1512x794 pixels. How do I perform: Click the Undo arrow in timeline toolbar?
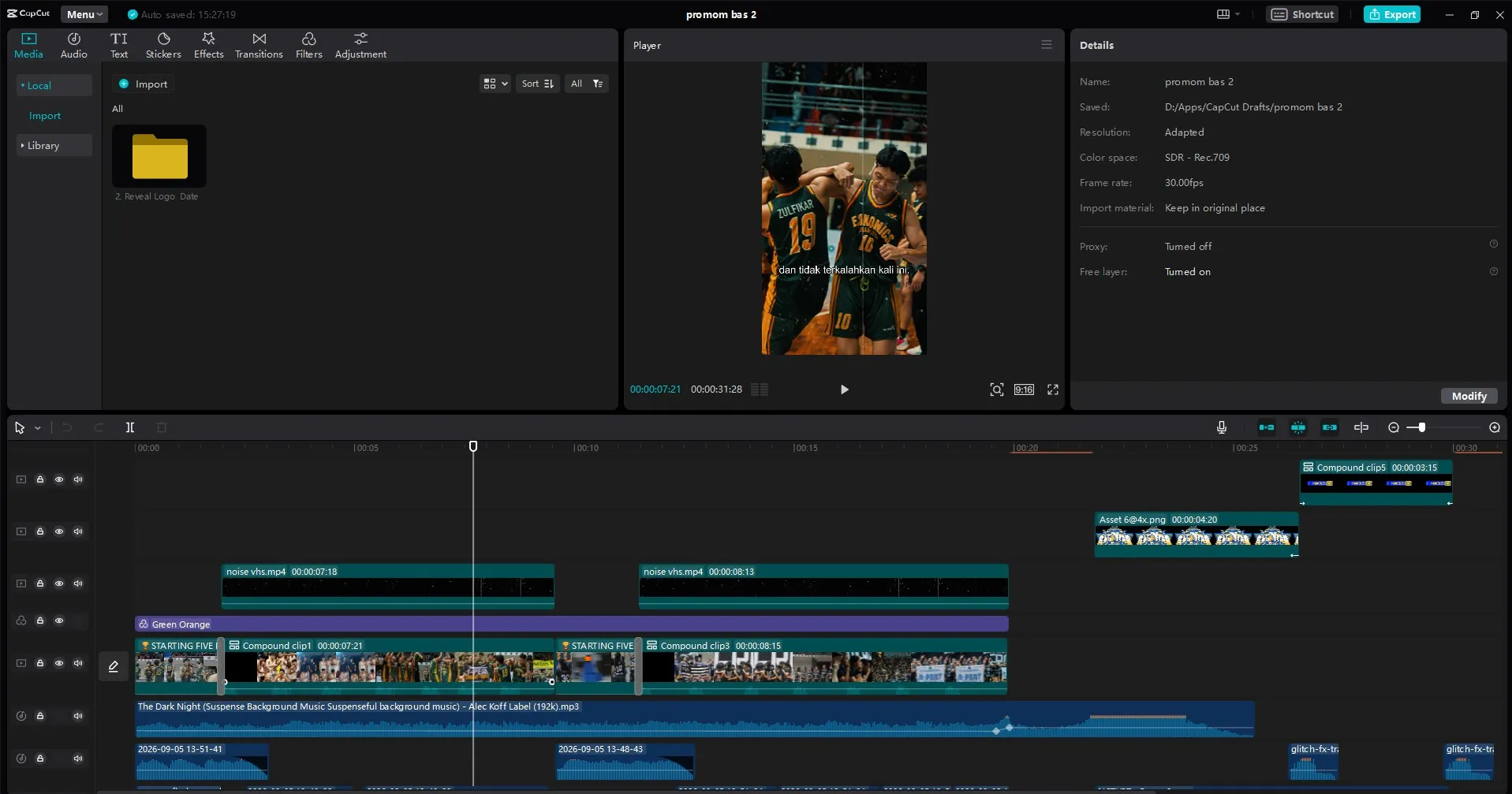(x=67, y=427)
